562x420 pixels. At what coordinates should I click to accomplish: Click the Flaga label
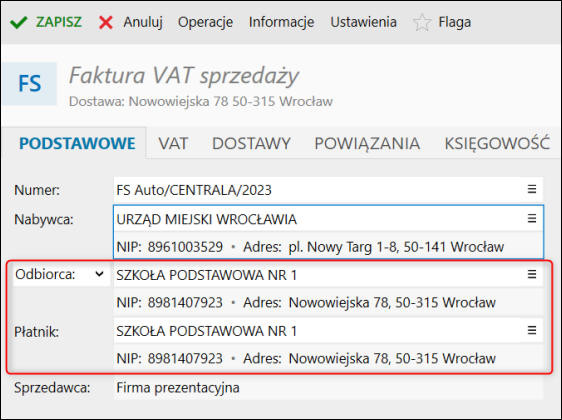coord(454,22)
